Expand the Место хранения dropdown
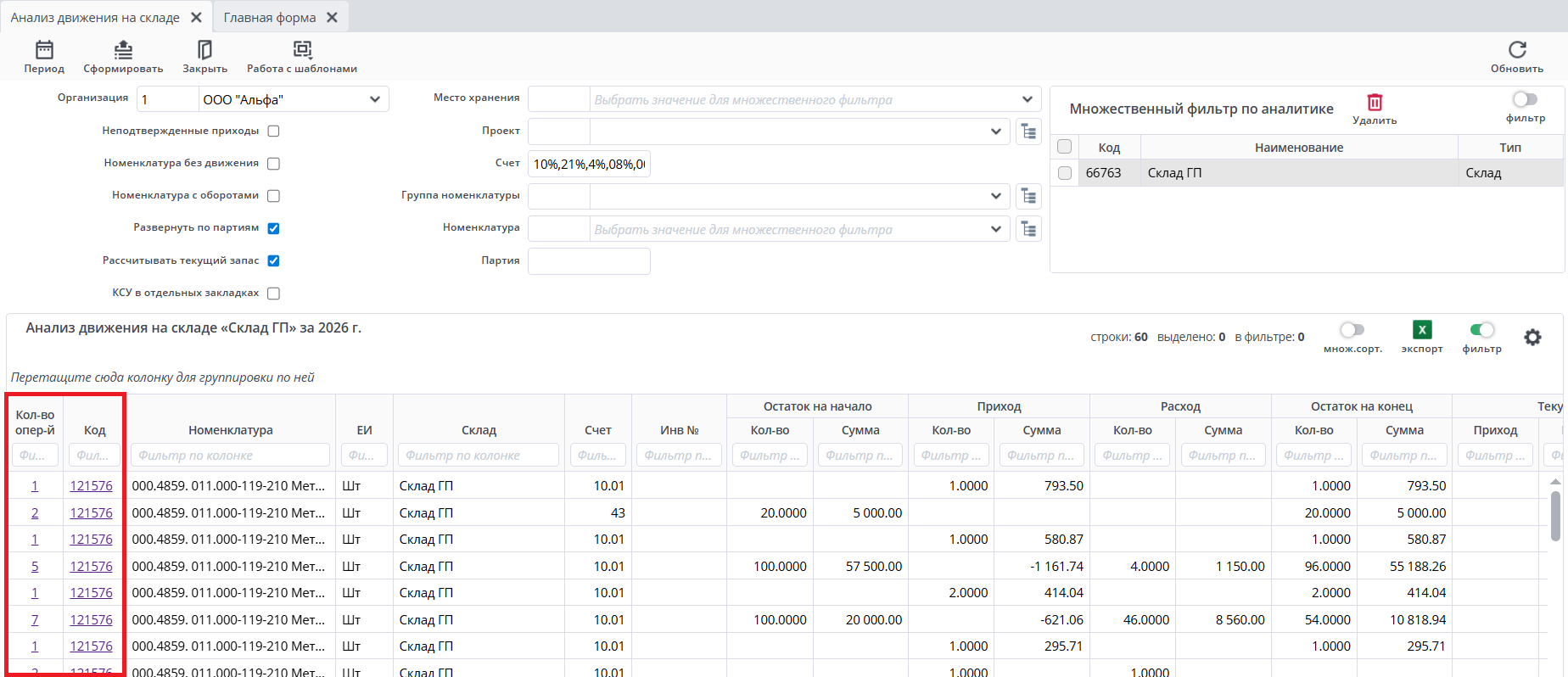 tap(1028, 99)
